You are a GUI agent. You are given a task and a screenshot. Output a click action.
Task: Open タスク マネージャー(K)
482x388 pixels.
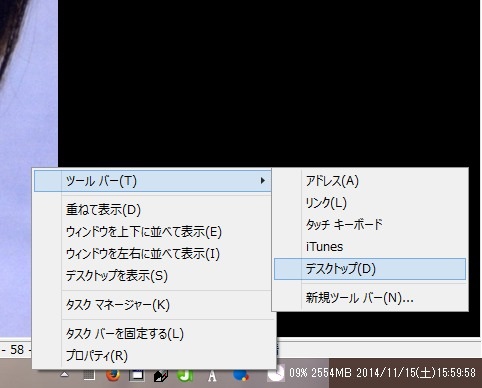[x=153, y=305]
